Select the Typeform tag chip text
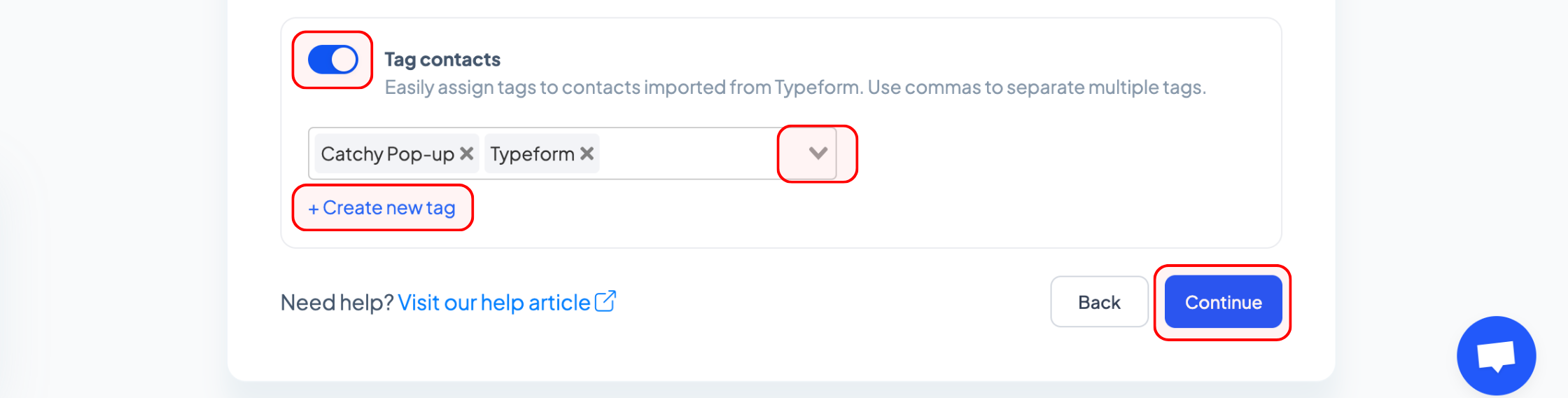The height and width of the screenshot is (398, 1568). (532, 153)
